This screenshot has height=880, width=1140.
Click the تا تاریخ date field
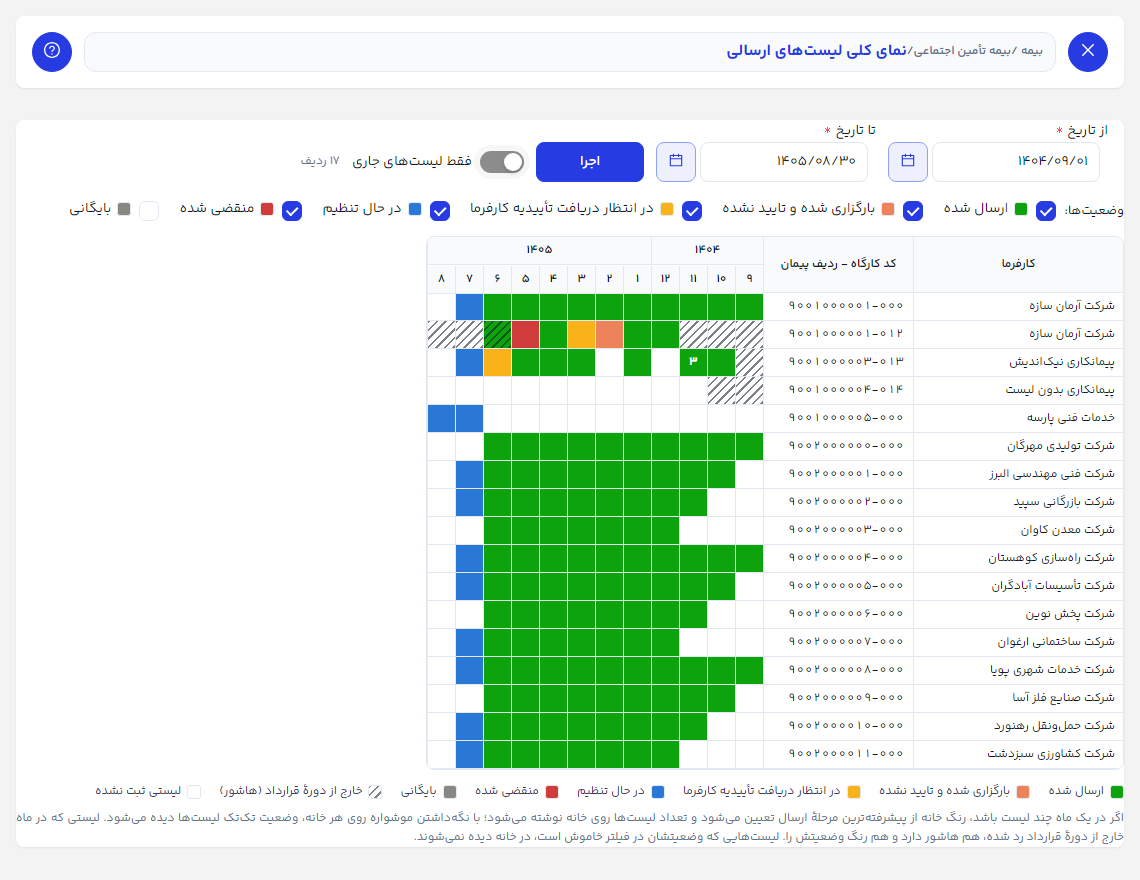click(784, 161)
